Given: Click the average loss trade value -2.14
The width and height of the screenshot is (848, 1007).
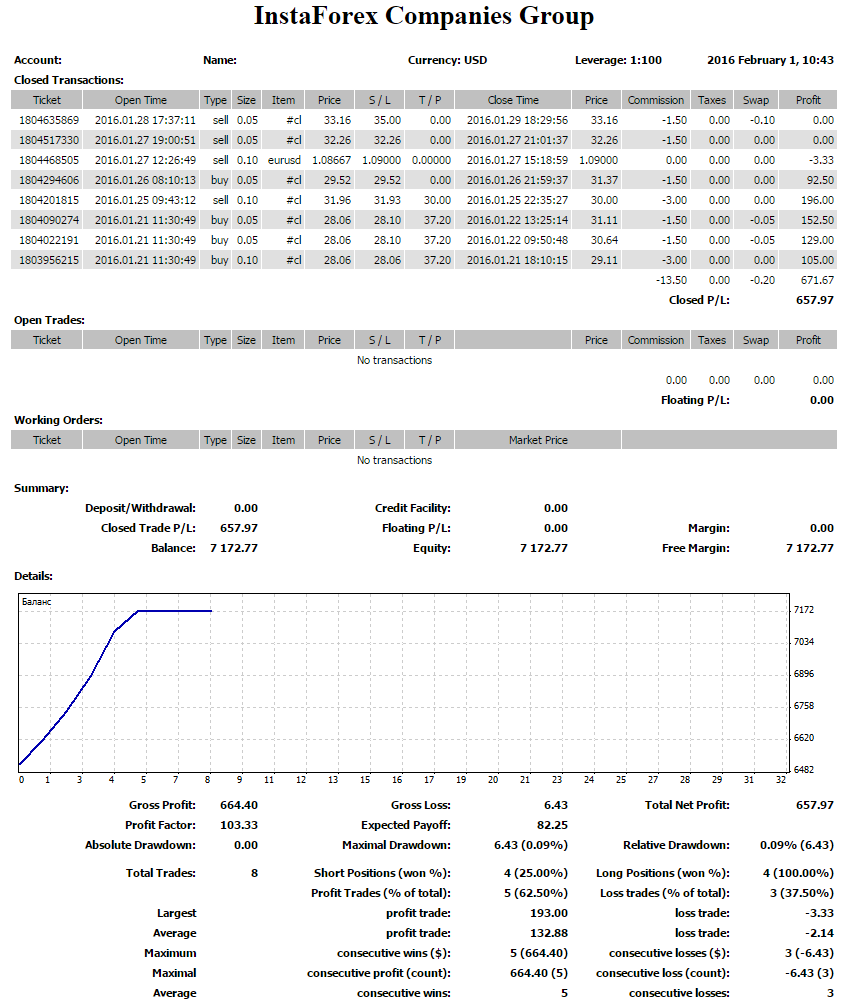Looking at the screenshot, I should pos(818,933).
